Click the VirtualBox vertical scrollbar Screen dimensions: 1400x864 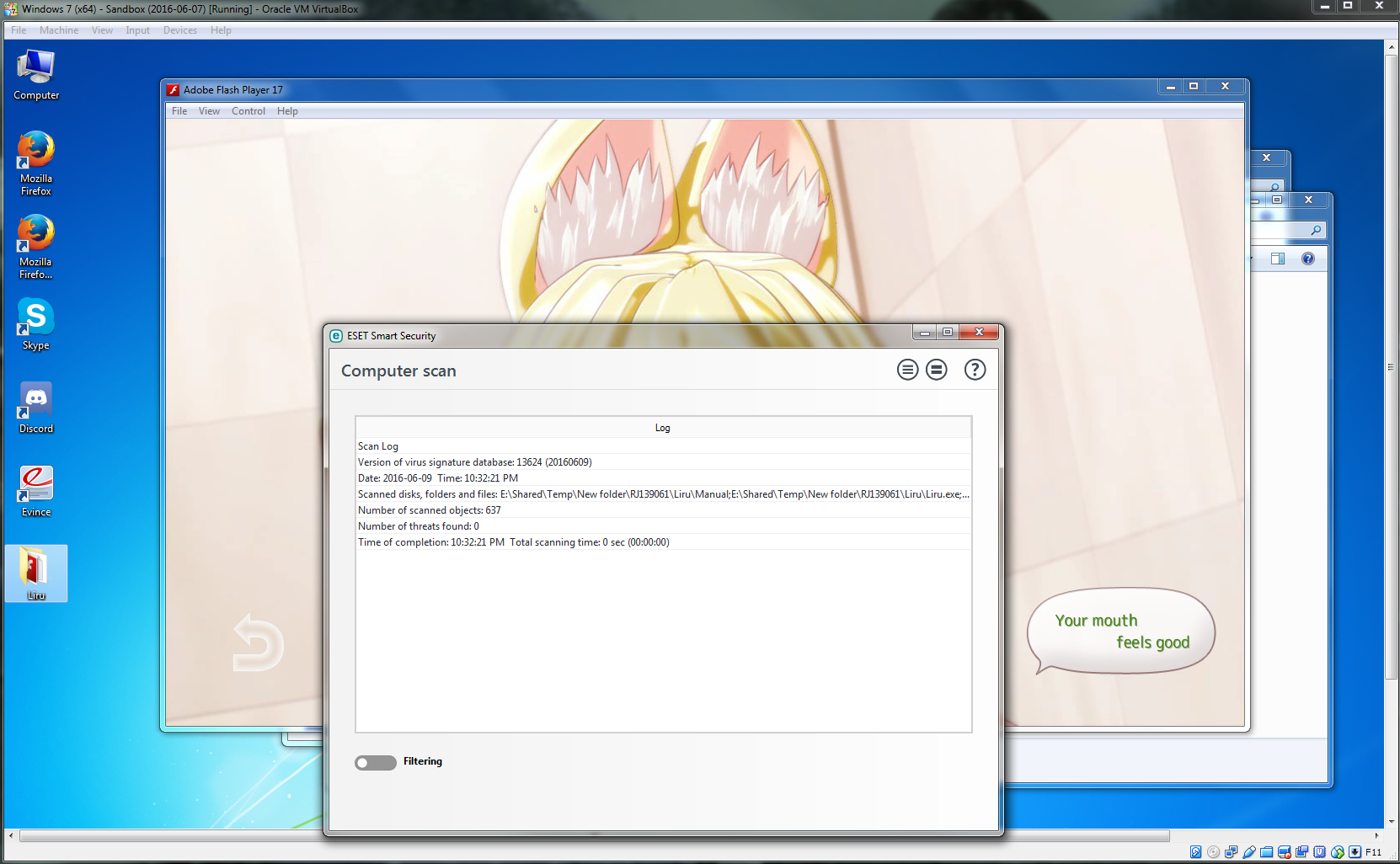pyautogui.click(x=1392, y=366)
